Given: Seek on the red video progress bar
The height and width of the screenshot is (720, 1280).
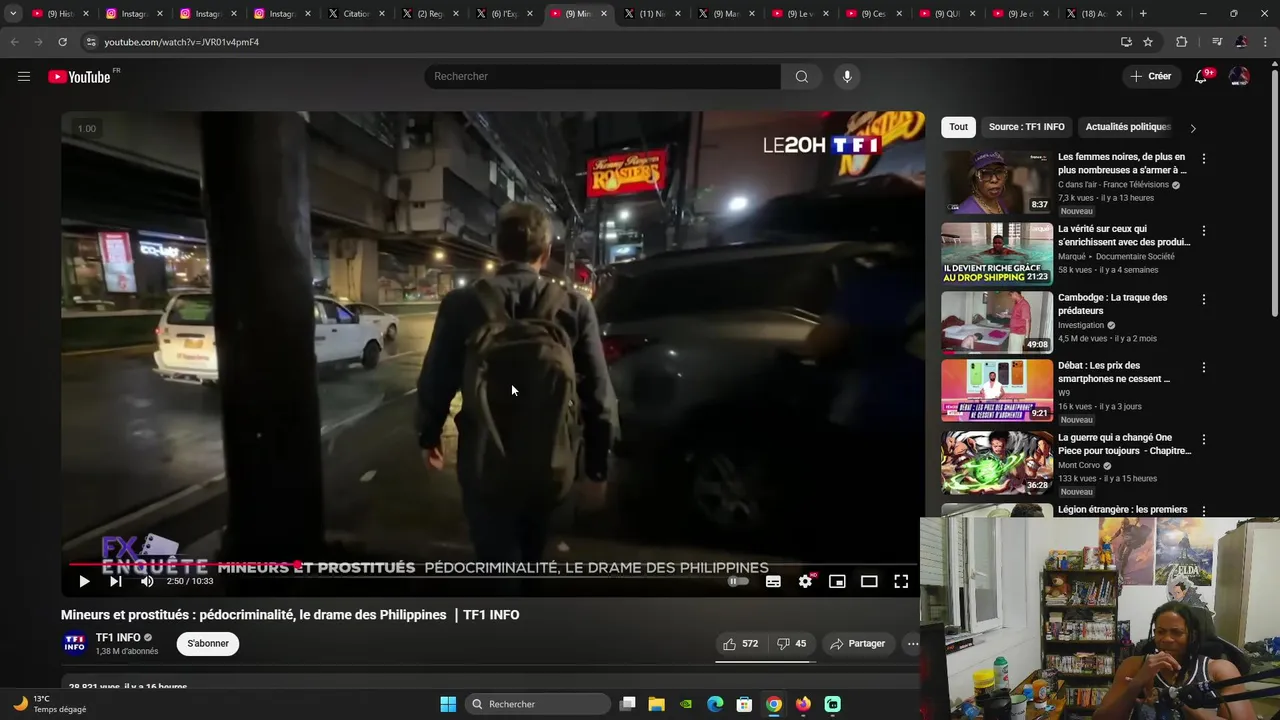Looking at the screenshot, I should (492, 565).
